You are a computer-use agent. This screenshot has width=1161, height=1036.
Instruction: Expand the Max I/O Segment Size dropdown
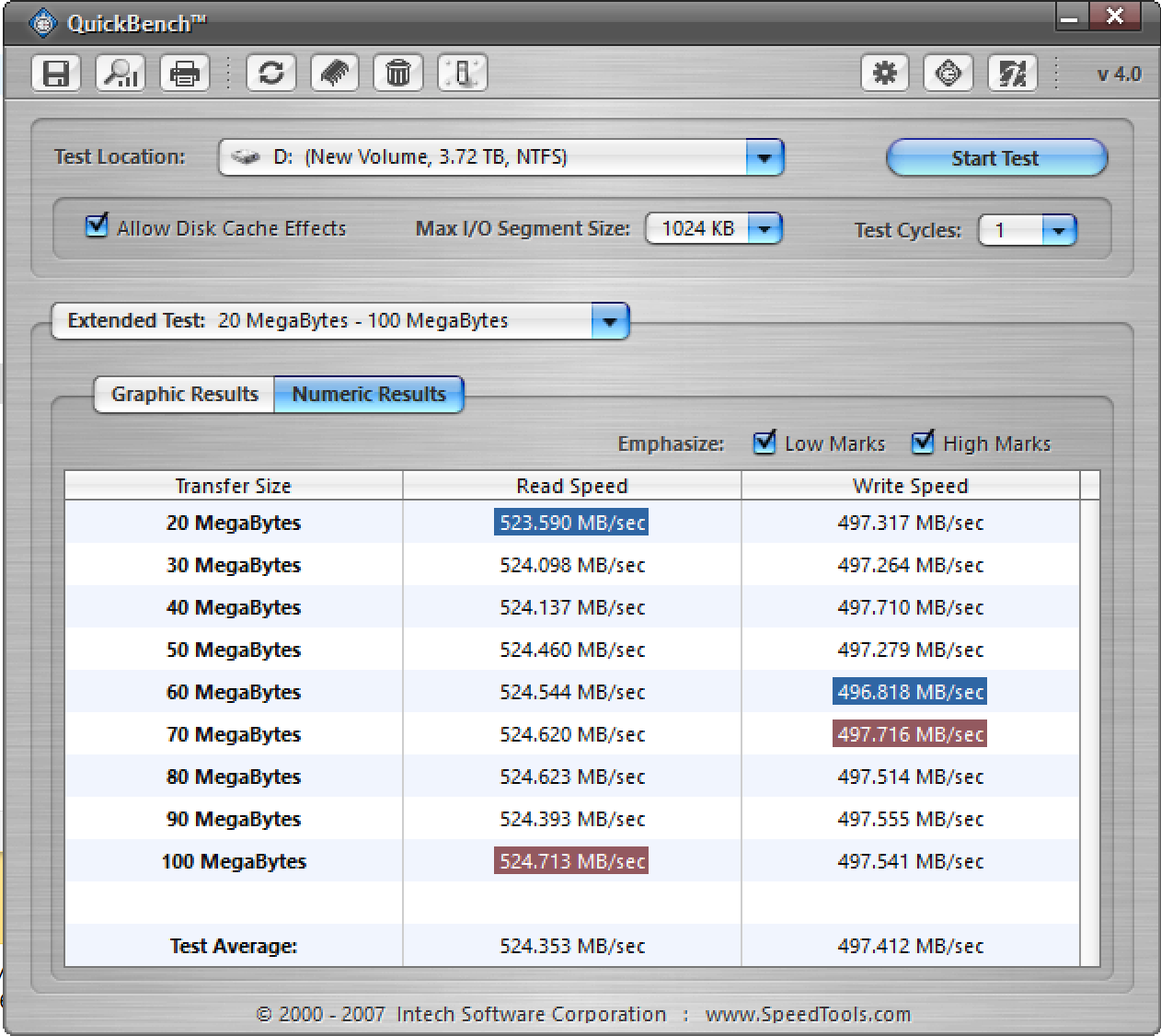[764, 229]
